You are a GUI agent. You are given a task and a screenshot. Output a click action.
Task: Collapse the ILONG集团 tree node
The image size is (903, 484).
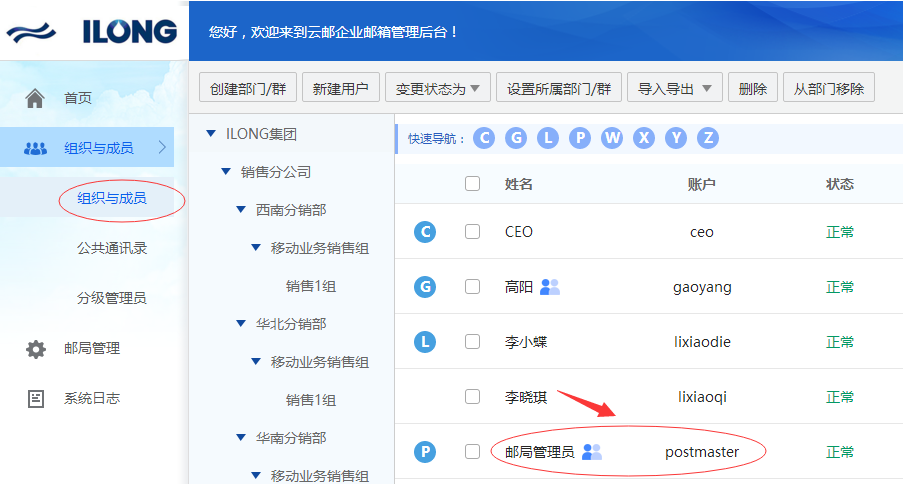210,134
